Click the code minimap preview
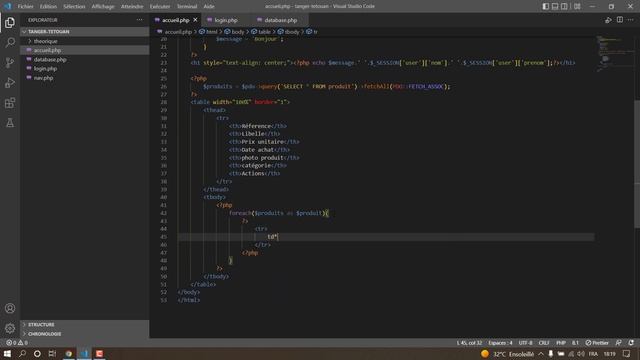The image size is (640, 360). 614,53
